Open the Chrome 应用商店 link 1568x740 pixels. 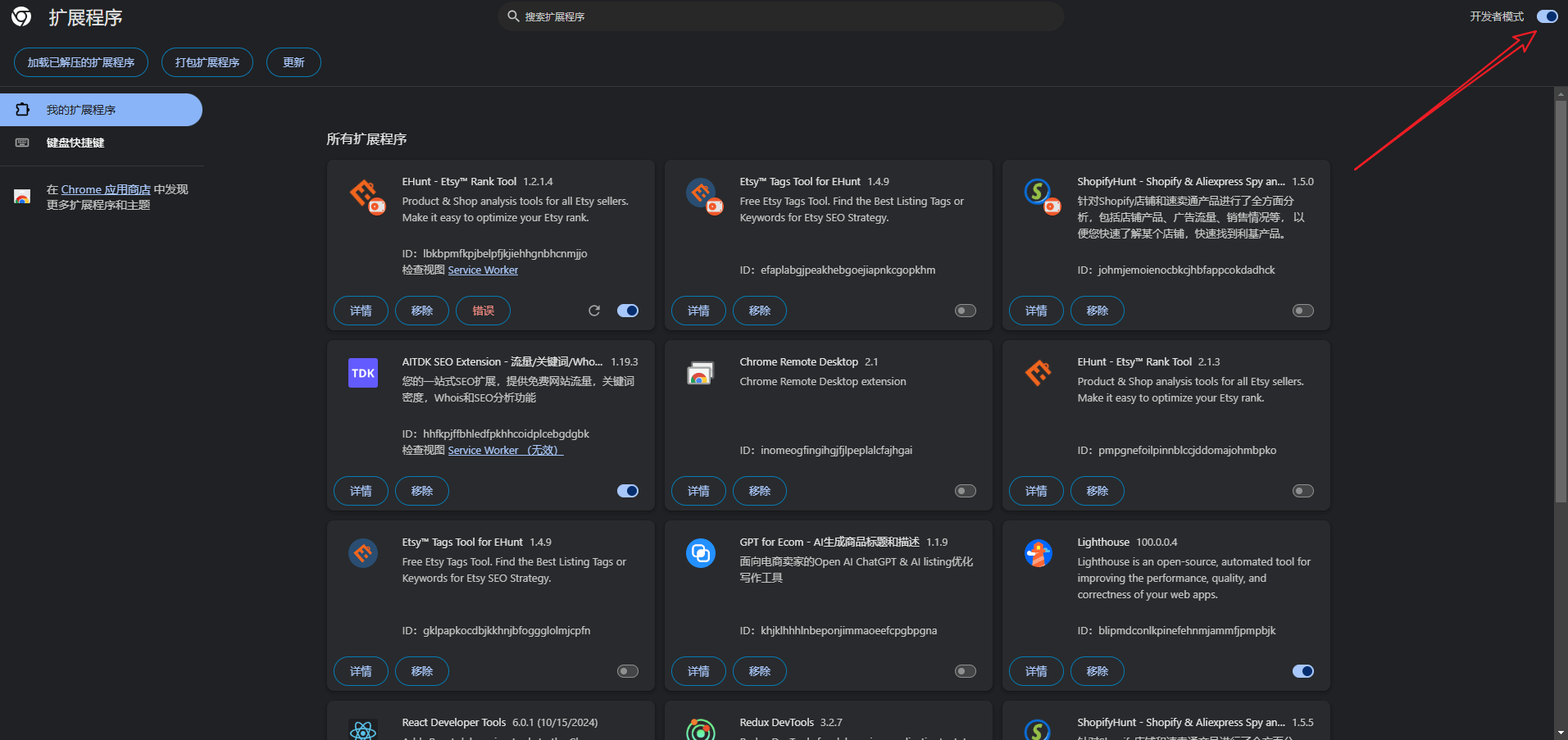coord(106,189)
